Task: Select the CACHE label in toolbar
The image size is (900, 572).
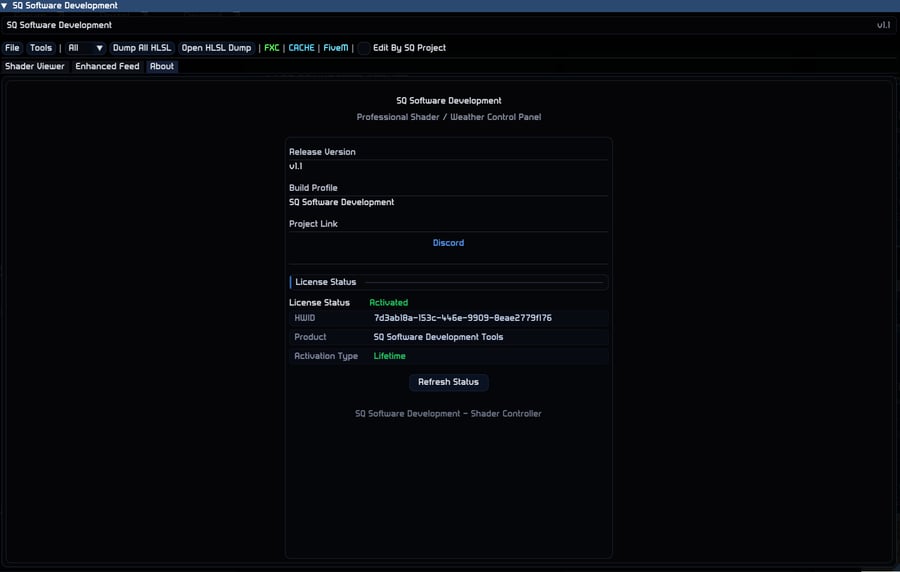Action: click(301, 48)
